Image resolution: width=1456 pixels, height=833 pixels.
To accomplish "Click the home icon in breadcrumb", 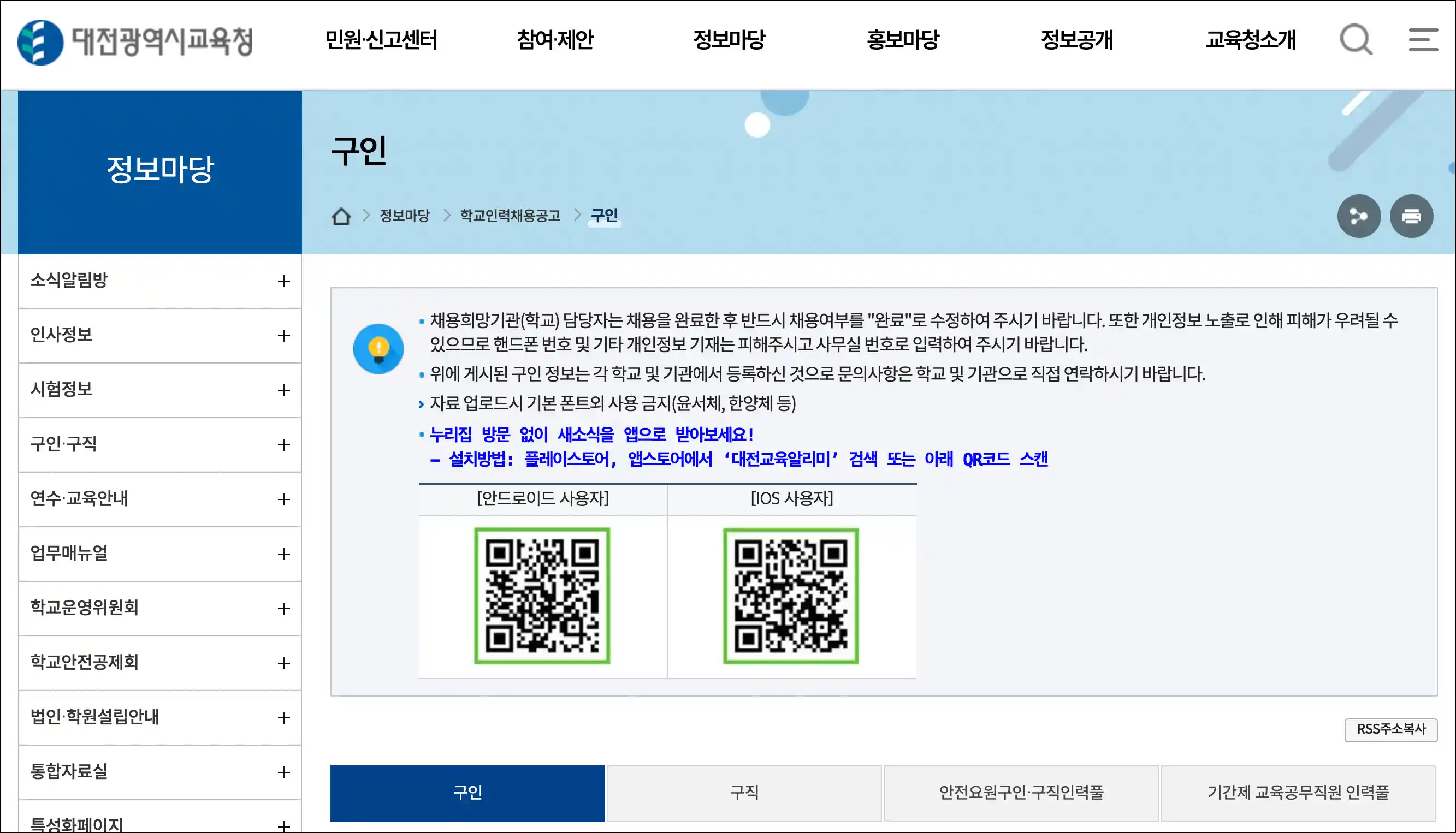I will (x=341, y=216).
